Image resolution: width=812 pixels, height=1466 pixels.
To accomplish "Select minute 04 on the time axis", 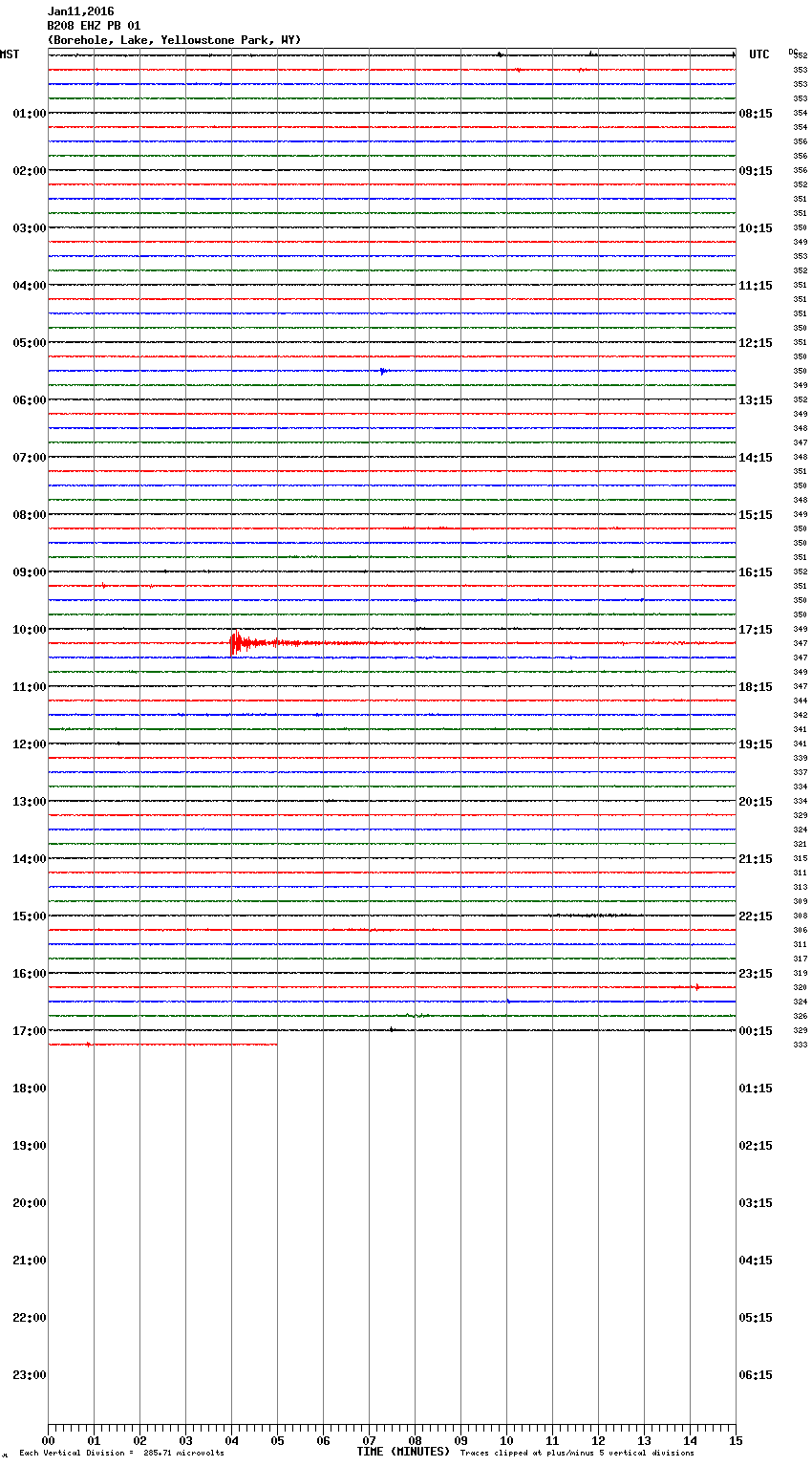I will 231,1441.
